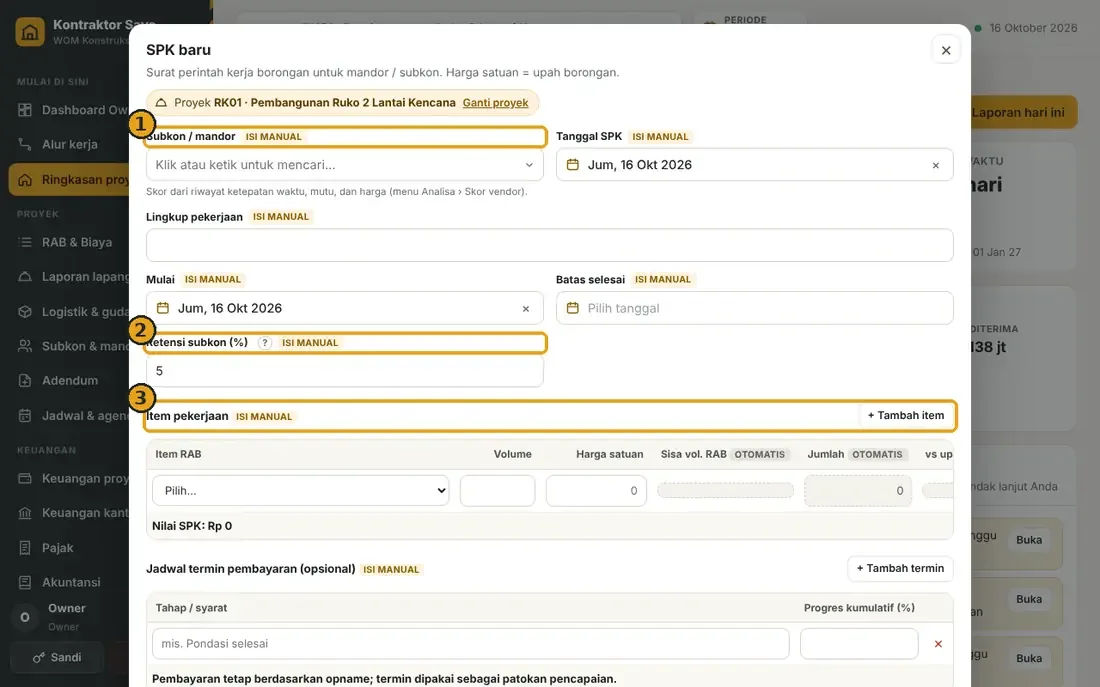Show help for Retensi subkon (%)
Image resolution: width=1100 pixels, height=687 pixels.
pyautogui.click(x=264, y=342)
